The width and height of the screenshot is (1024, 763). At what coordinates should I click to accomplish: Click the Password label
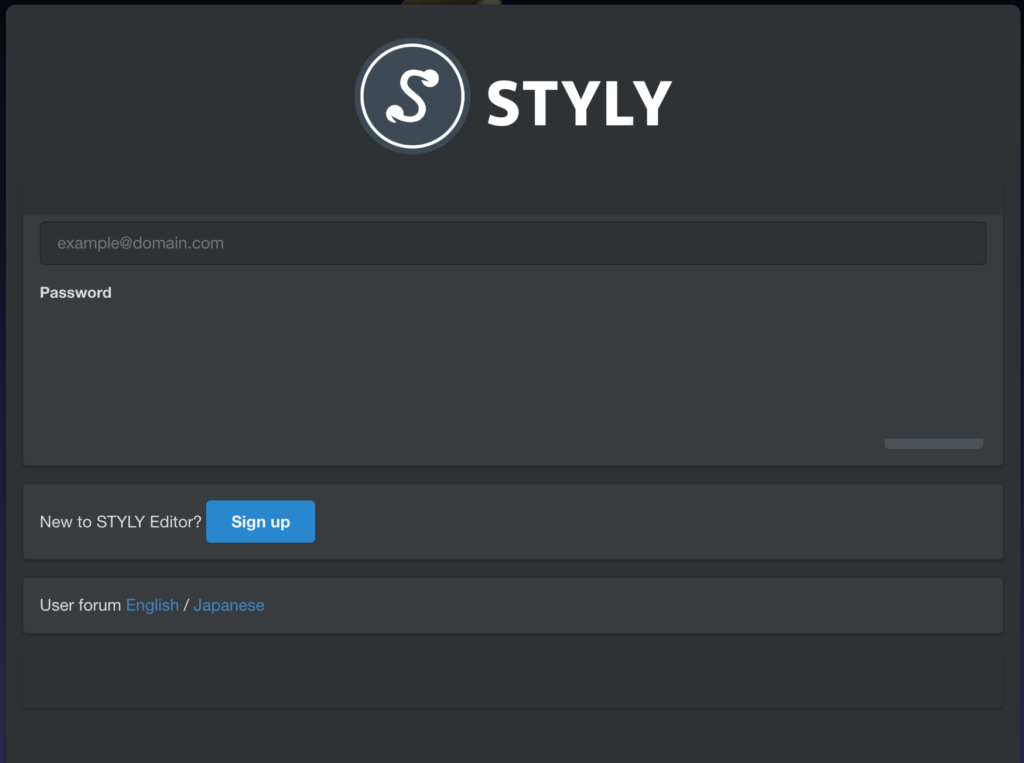point(76,293)
